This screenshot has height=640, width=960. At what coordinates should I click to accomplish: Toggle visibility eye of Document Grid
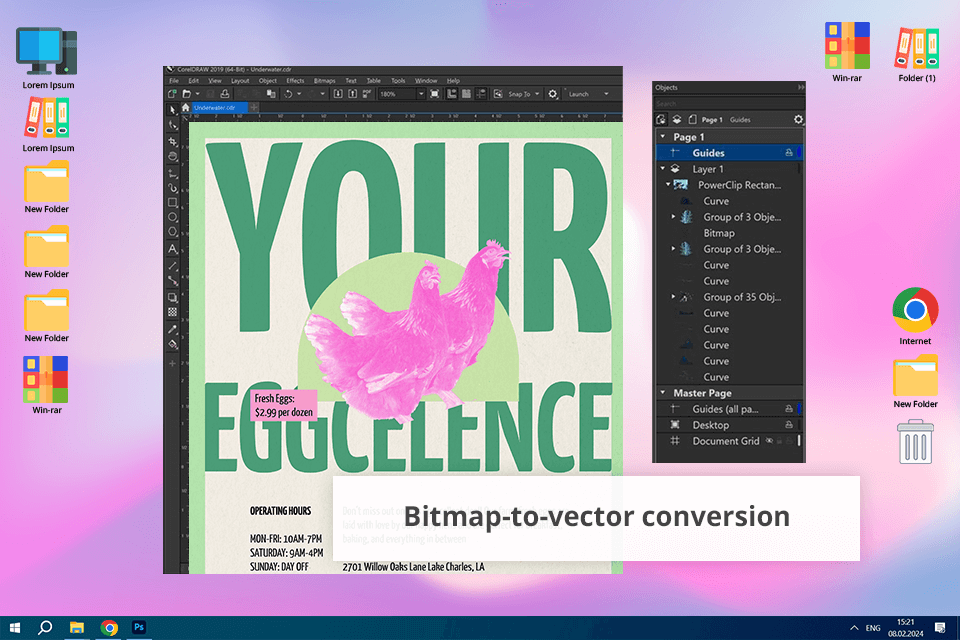(x=770, y=440)
